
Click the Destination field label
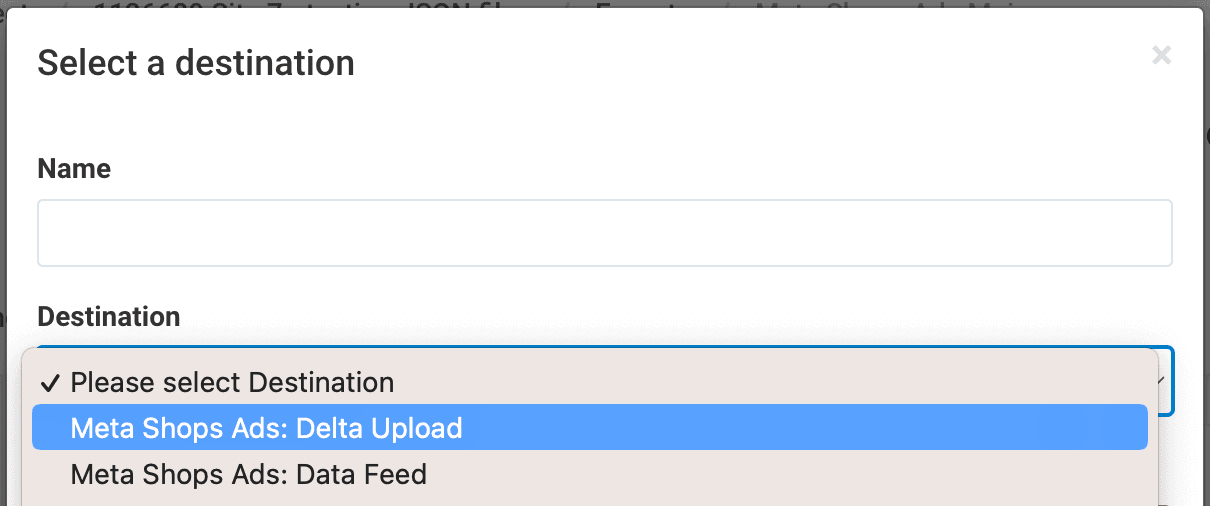point(109,317)
